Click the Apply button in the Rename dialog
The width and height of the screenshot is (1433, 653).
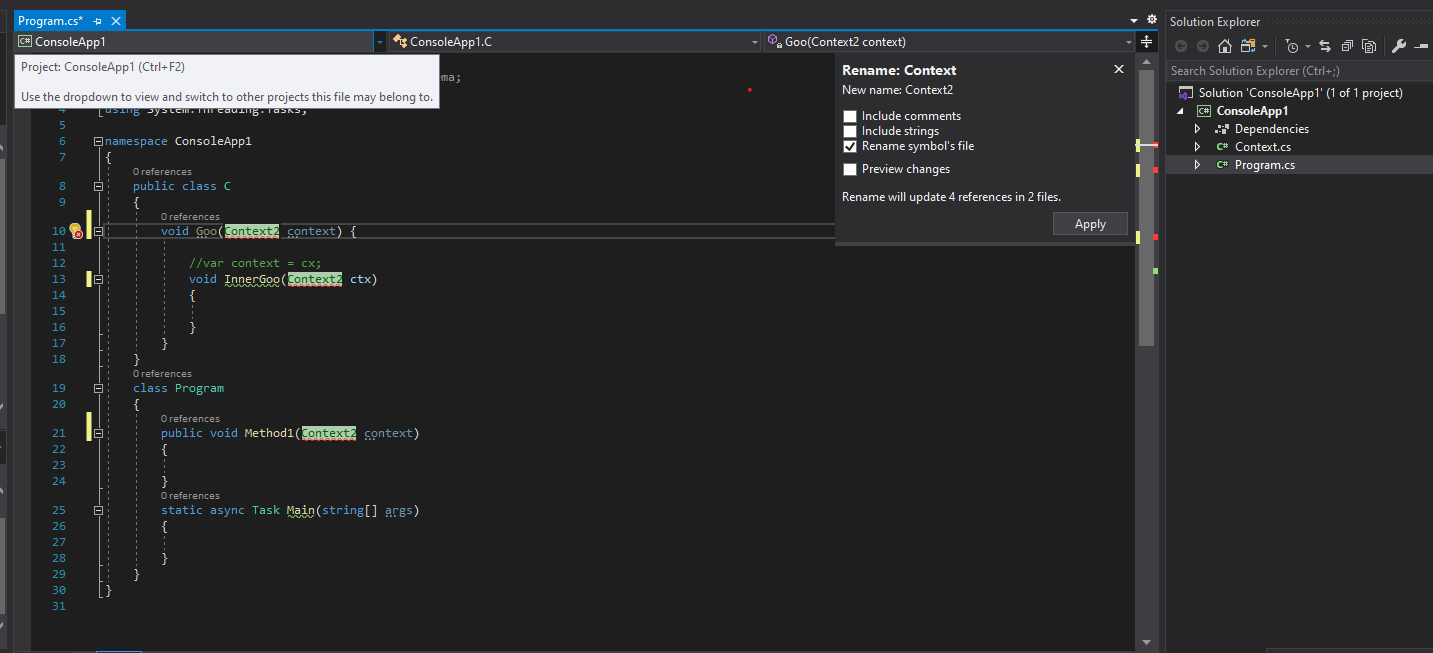coord(1089,223)
